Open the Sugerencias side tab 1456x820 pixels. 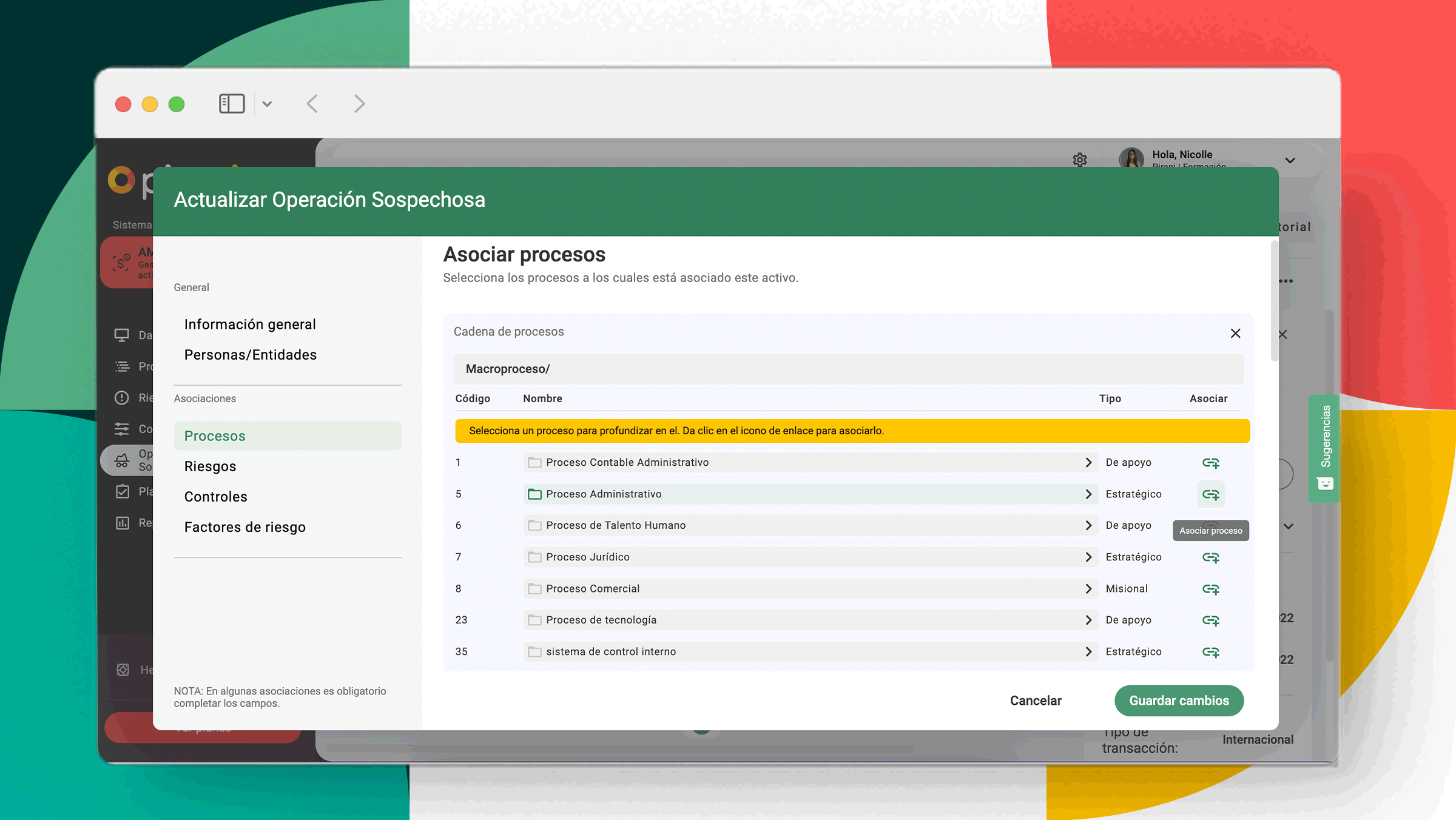(1325, 448)
